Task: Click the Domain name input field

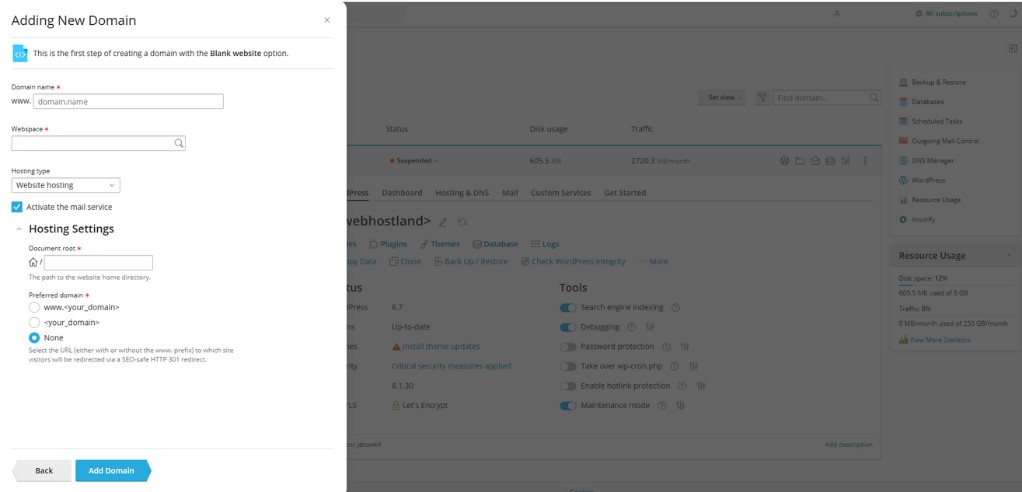Action: (x=127, y=101)
